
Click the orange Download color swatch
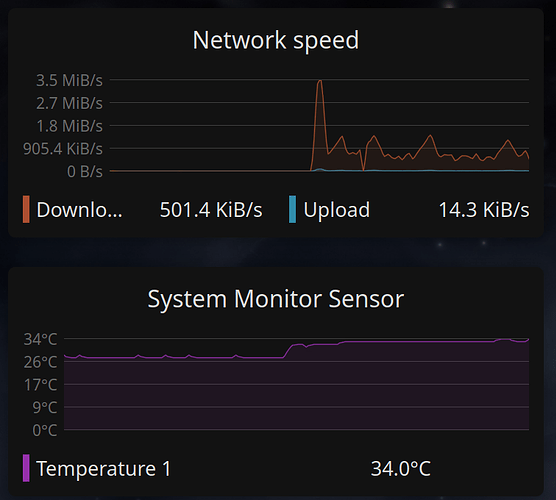click(x=26, y=209)
